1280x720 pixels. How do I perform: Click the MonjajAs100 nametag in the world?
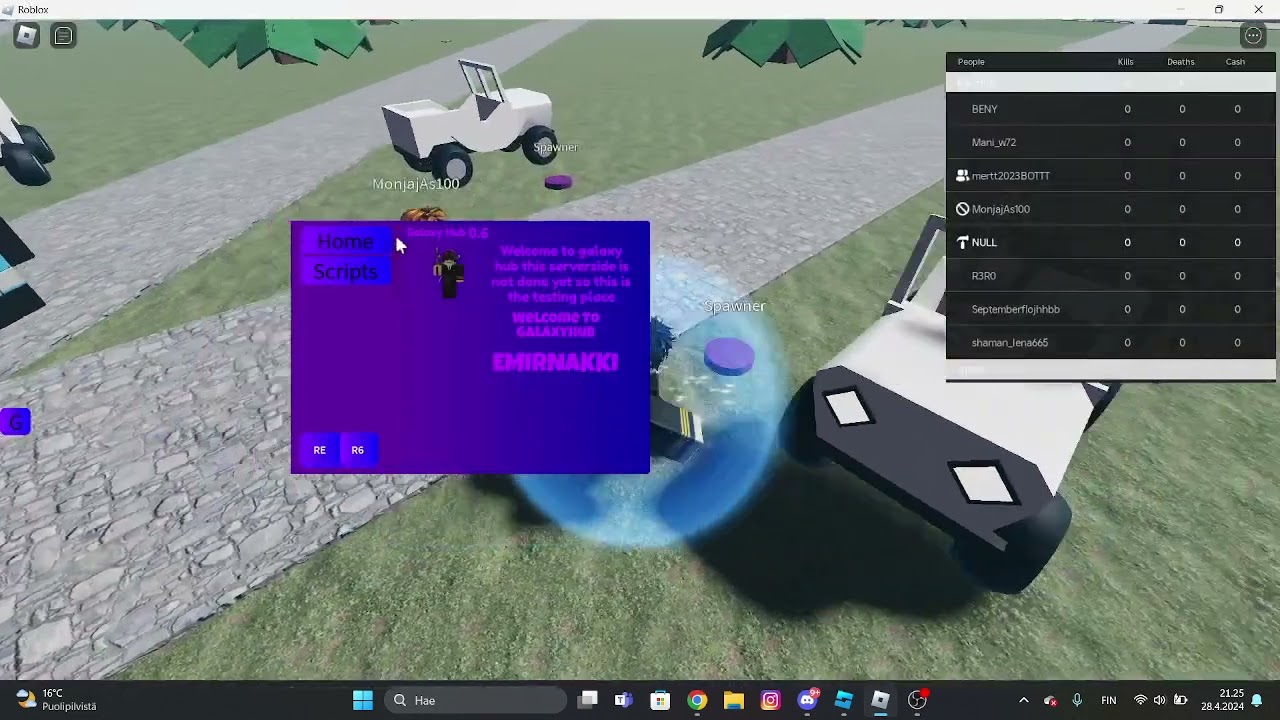point(416,184)
